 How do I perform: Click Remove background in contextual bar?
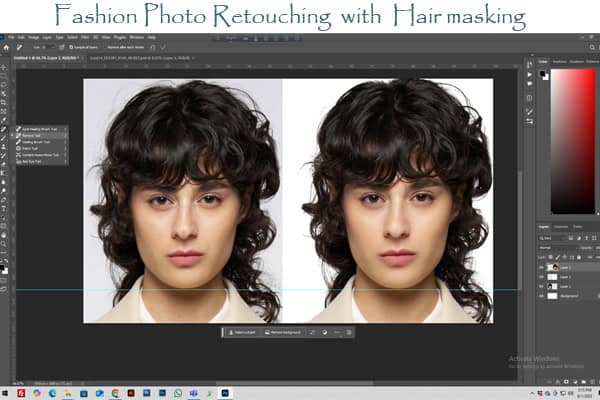283,333
